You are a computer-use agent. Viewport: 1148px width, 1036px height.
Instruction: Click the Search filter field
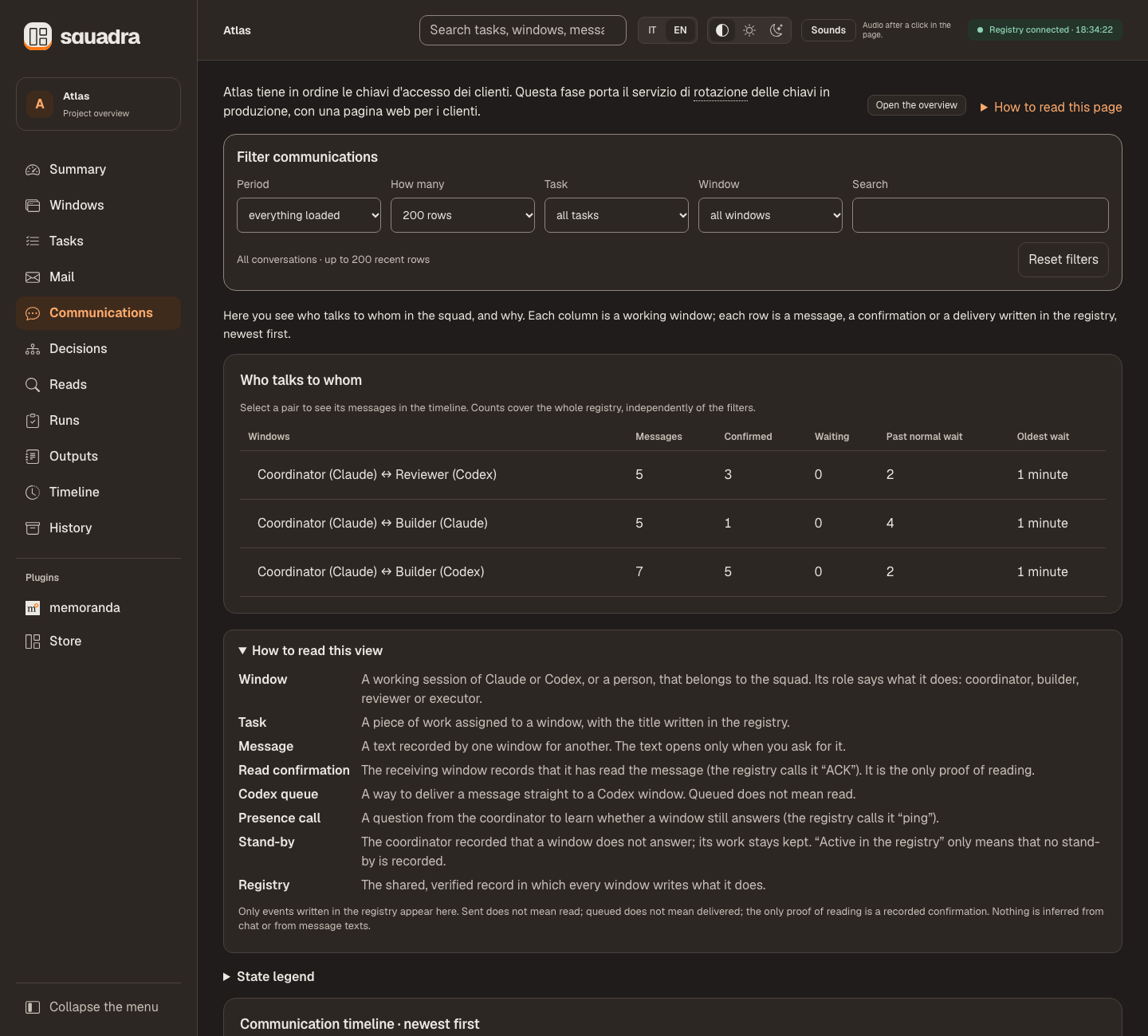pyautogui.click(x=980, y=215)
